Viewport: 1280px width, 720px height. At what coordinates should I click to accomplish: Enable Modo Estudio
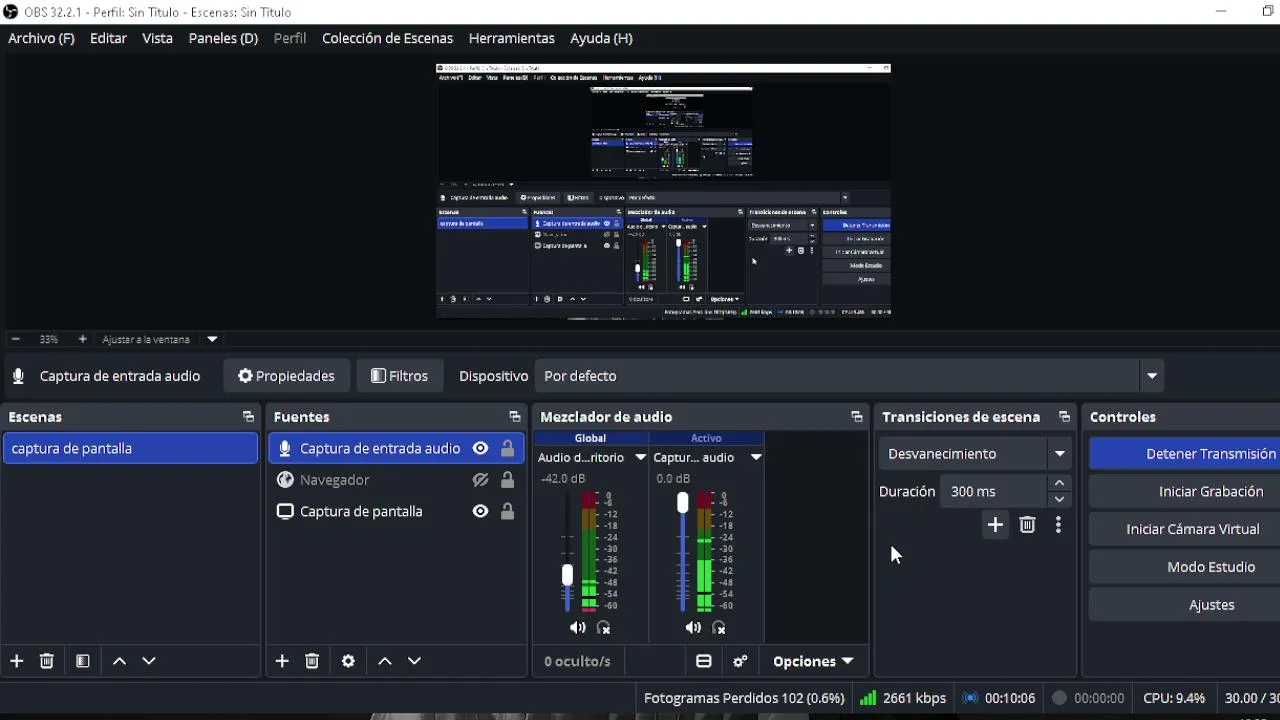tap(1184, 567)
